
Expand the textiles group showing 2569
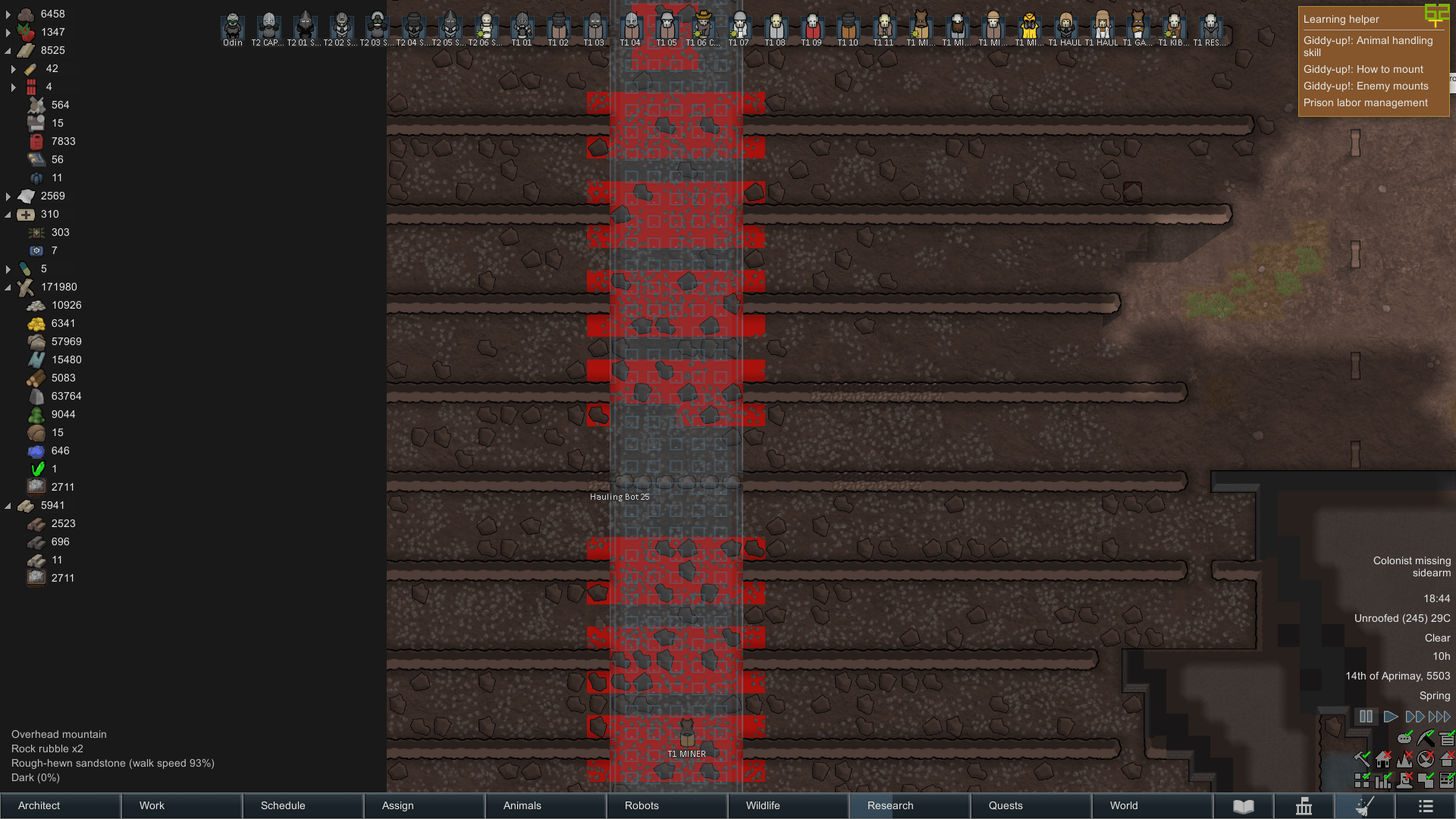pos(8,196)
